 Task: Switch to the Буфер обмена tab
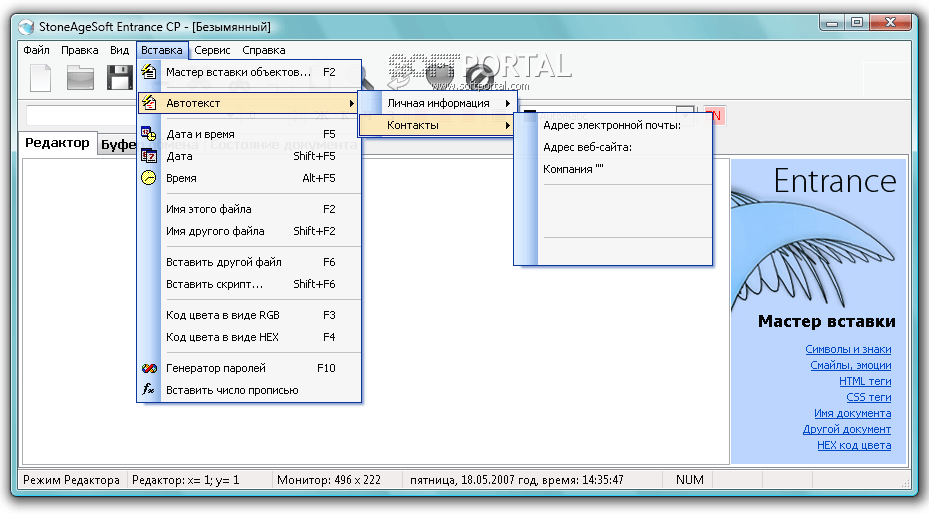click(x=118, y=145)
